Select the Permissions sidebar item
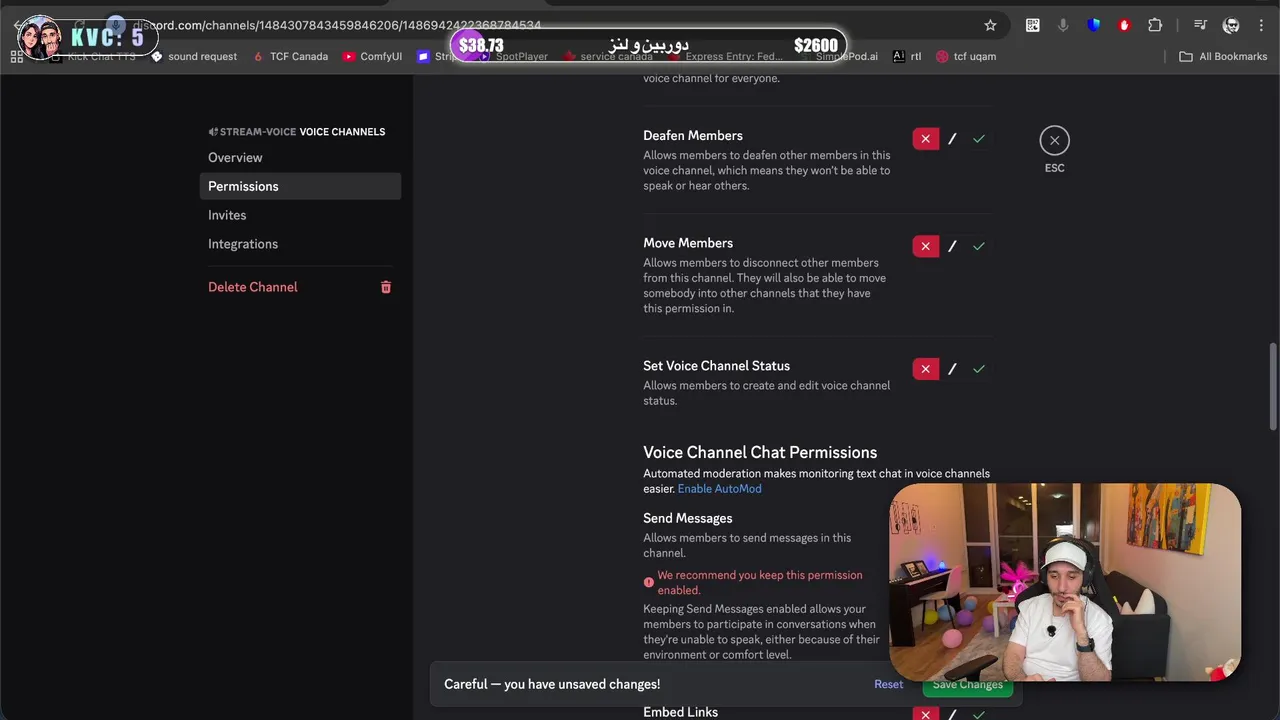 [x=300, y=186]
